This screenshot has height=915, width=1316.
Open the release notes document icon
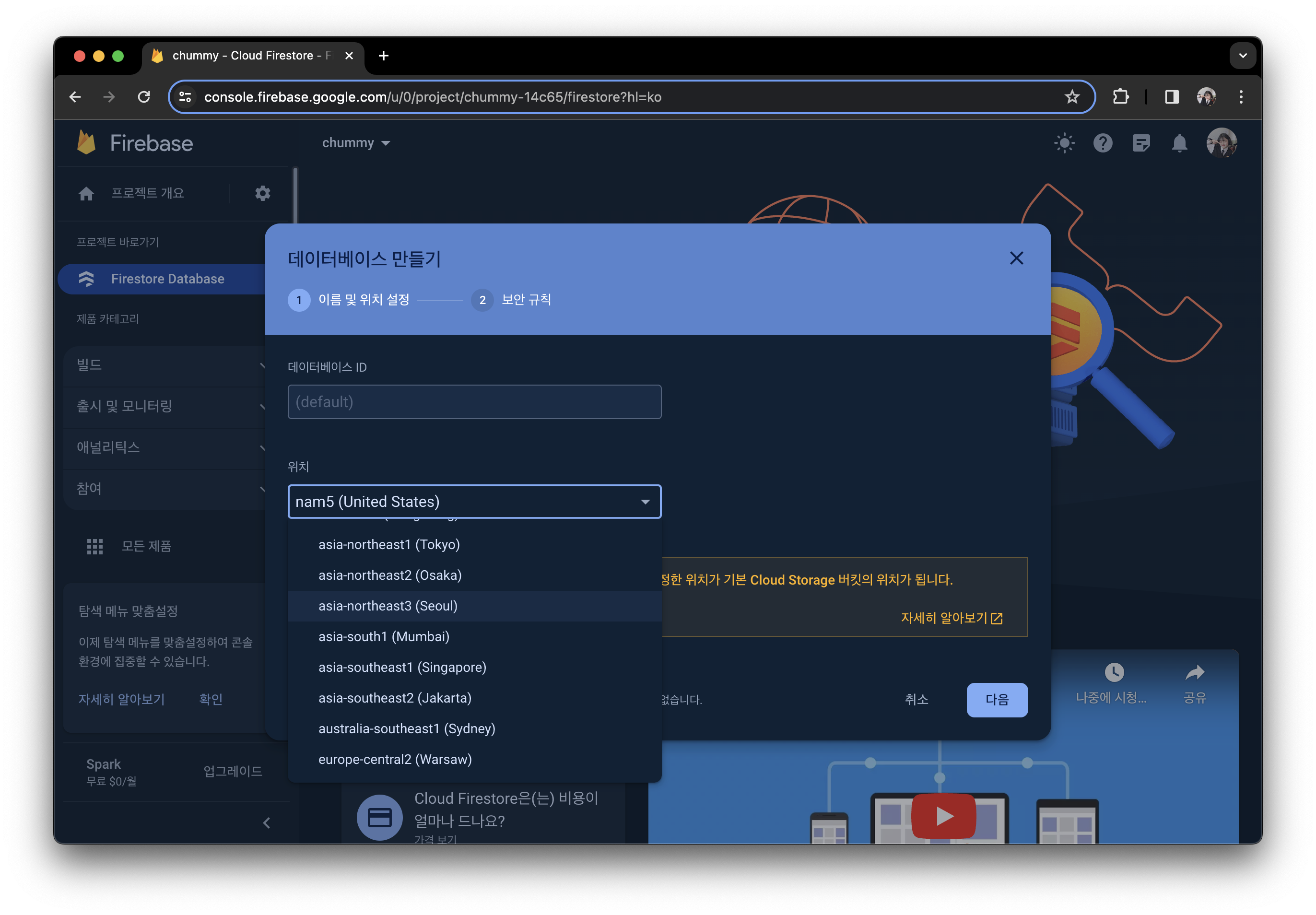click(x=1140, y=143)
